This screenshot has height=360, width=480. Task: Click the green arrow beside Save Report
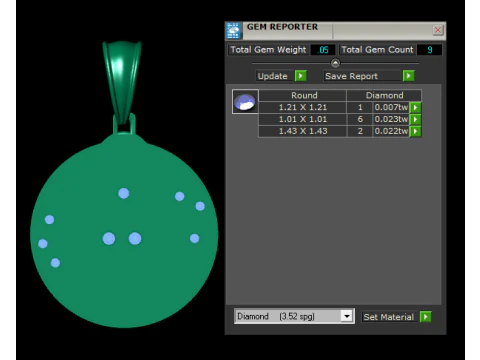pyautogui.click(x=408, y=76)
